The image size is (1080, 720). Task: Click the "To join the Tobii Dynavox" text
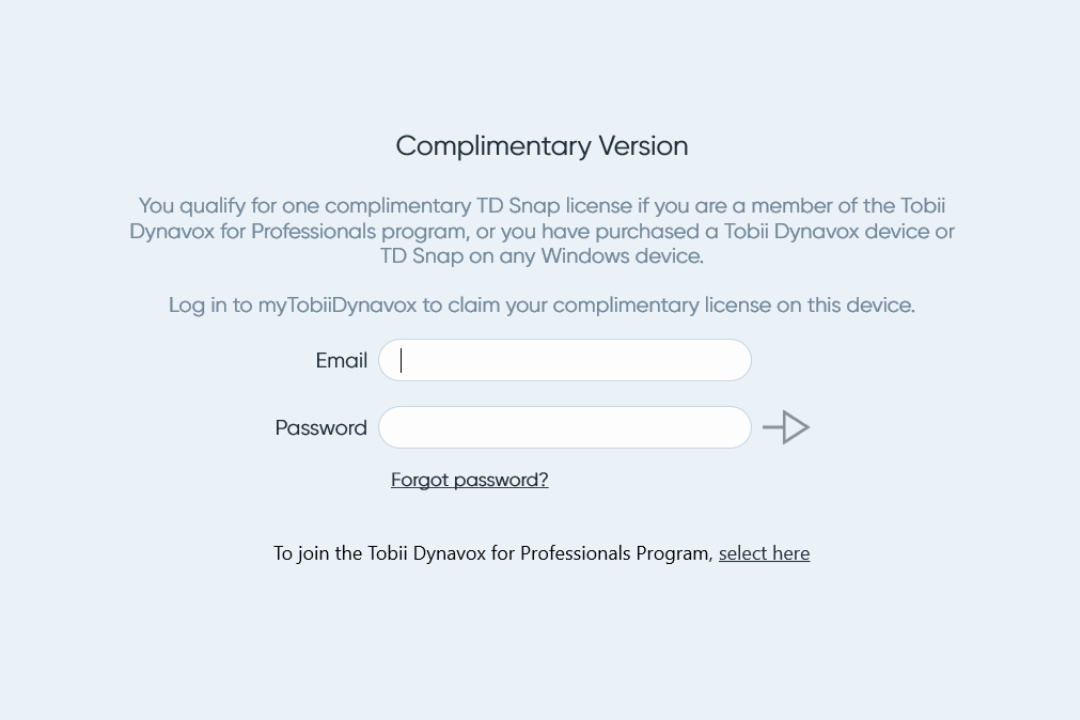[493, 554]
